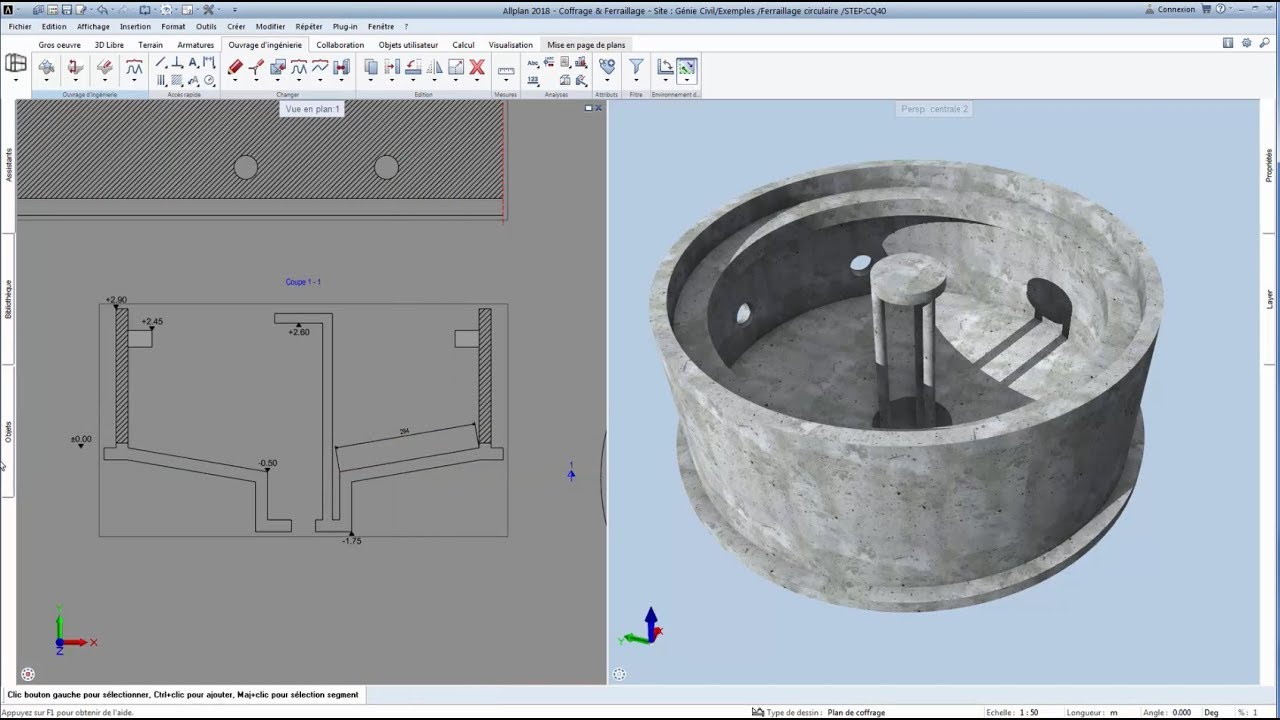The height and width of the screenshot is (720, 1280).
Task: Click the scale/resize icon in Edition group
Action: coord(456,67)
